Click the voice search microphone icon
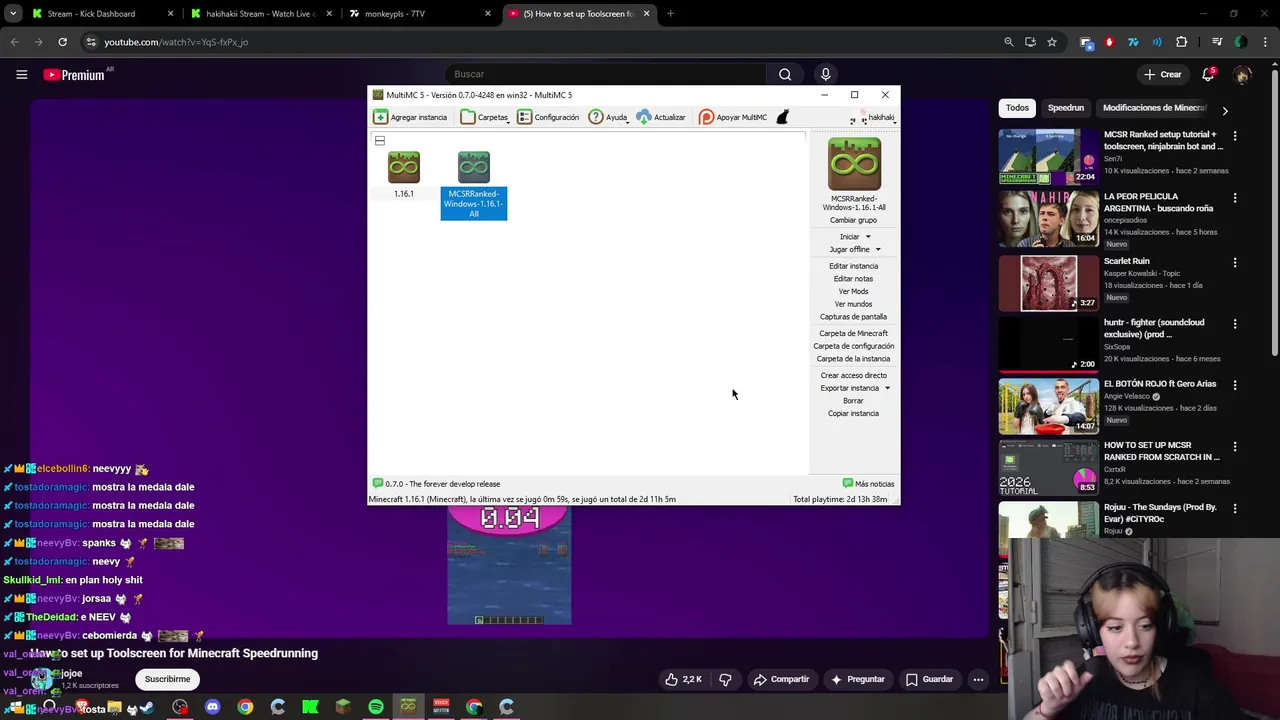The image size is (1280, 720). click(x=825, y=74)
